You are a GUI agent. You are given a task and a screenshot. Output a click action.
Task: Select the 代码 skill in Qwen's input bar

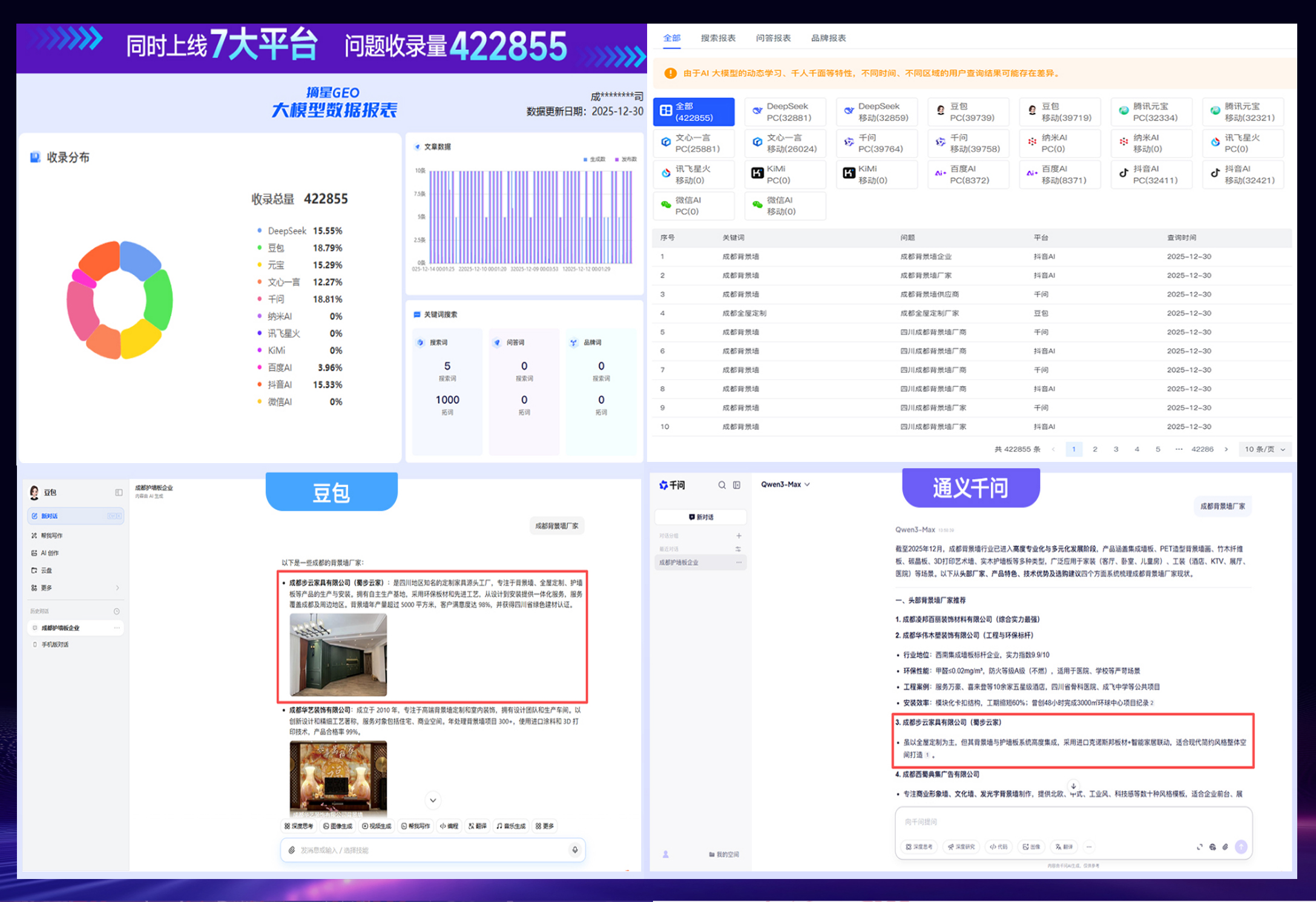999,847
